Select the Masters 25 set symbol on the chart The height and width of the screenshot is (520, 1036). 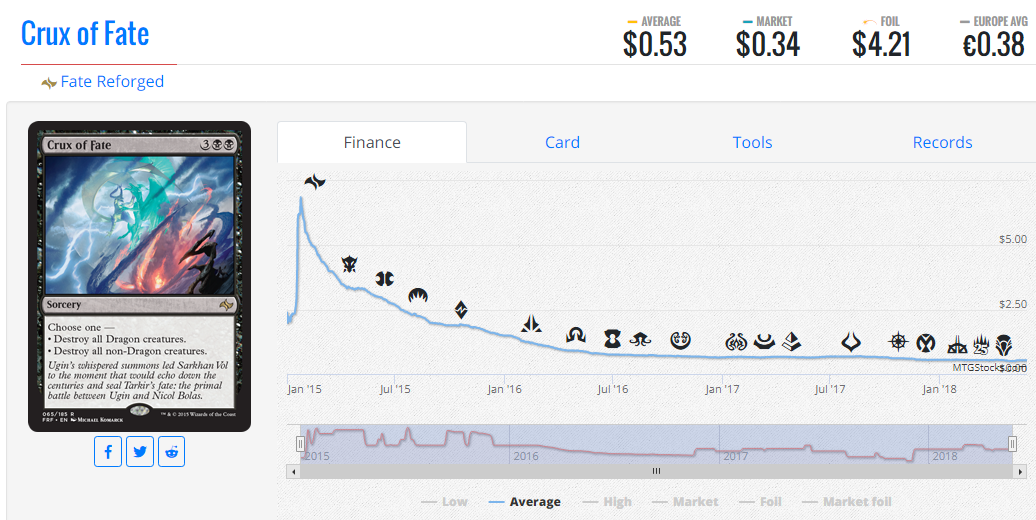pos(981,346)
